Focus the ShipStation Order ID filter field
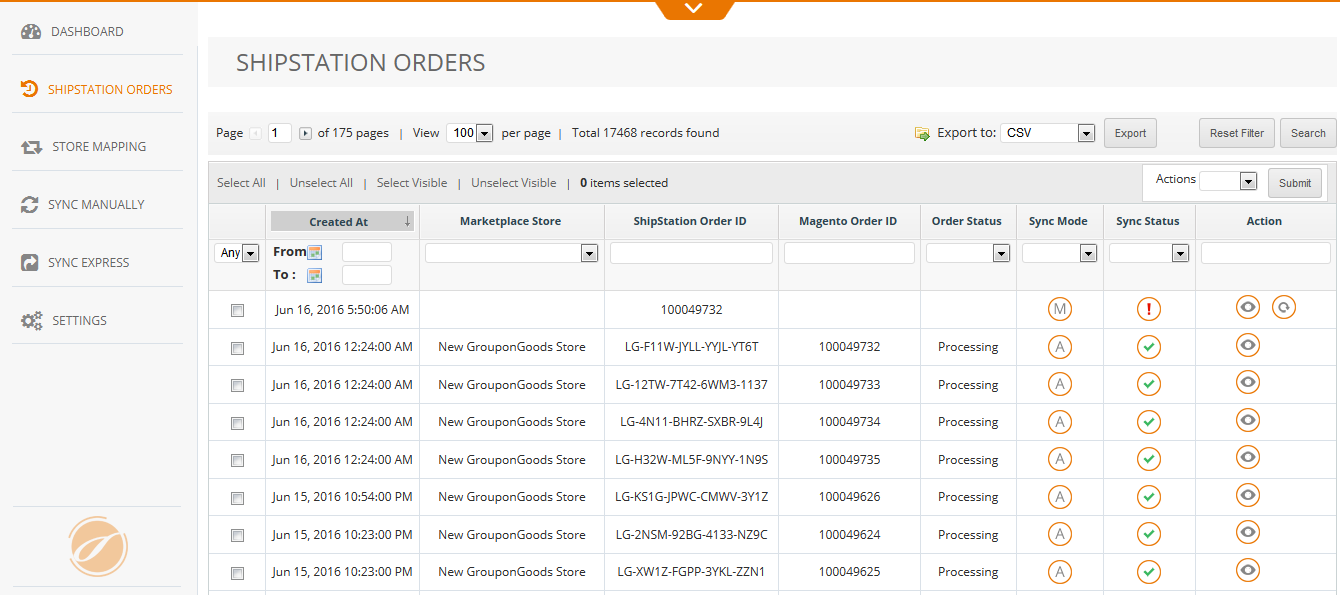The width and height of the screenshot is (1340, 595). pos(691,254)
